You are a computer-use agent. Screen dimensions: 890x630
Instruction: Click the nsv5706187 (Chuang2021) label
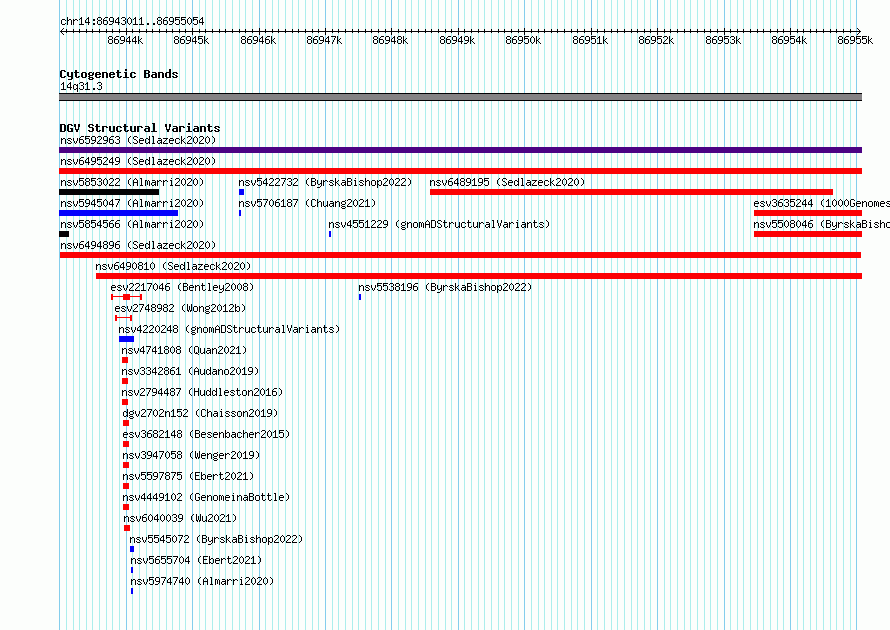point(307,203)
